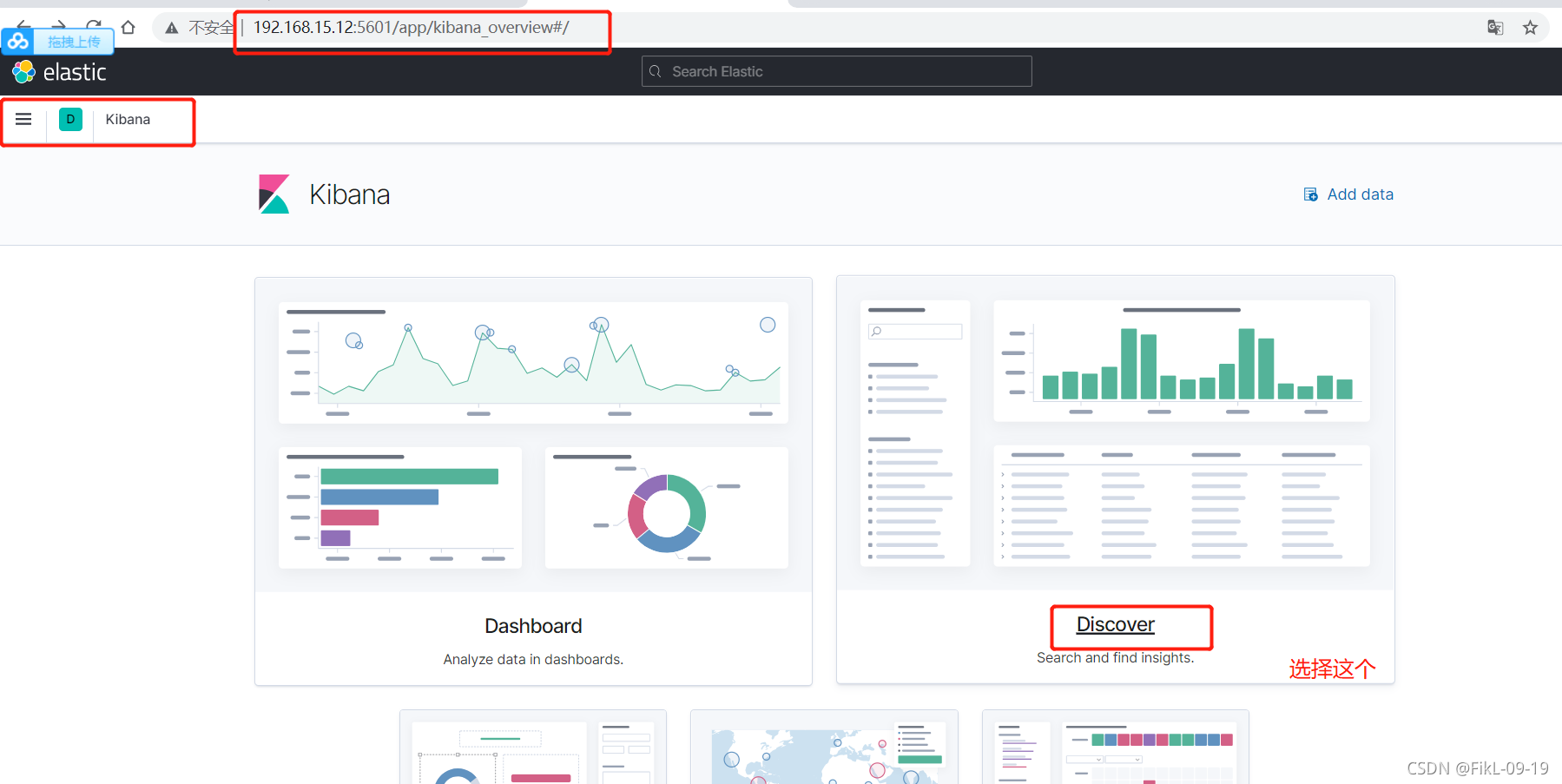Click the browser address URL
Image resolution: width=1562 pixels, height=784 pixels.
411,28
